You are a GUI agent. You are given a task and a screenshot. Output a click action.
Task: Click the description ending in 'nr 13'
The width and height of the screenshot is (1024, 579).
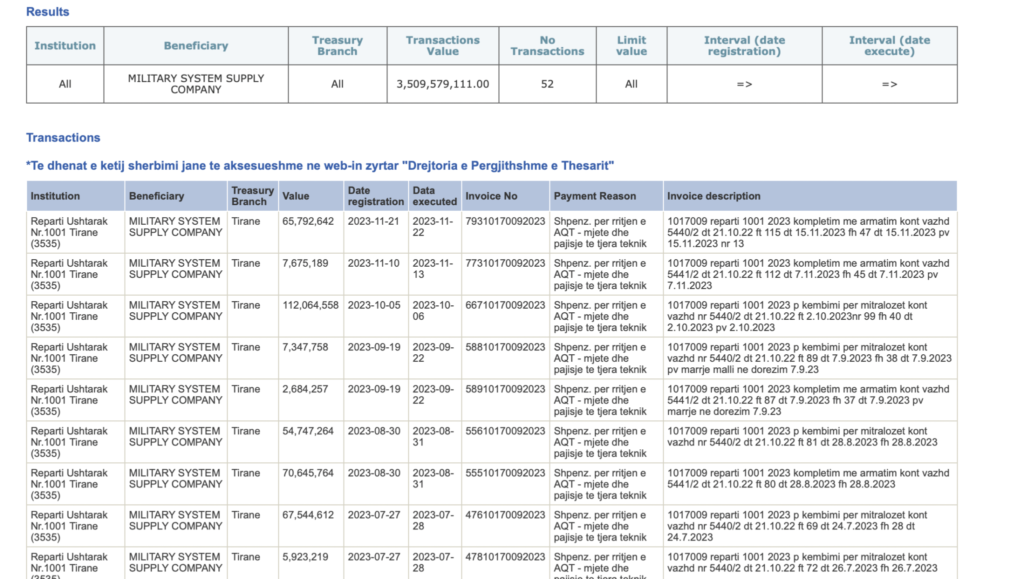coord(808,232)
